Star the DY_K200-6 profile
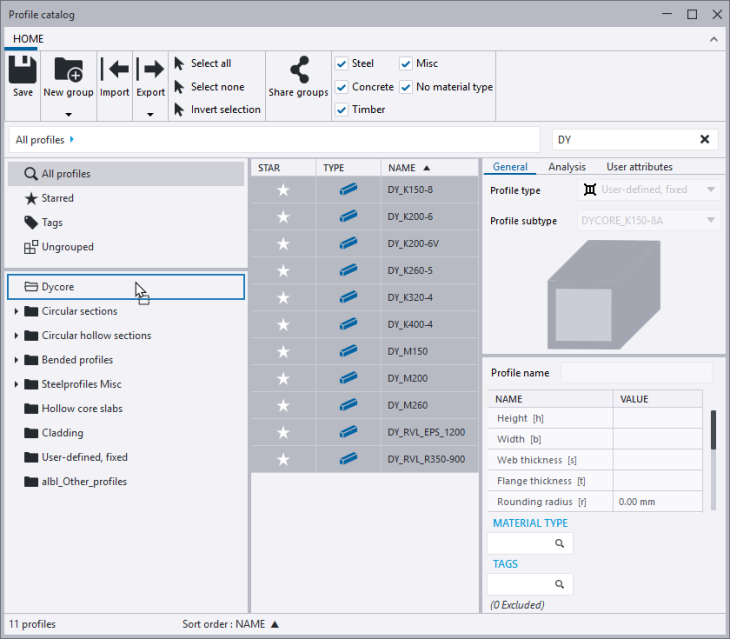This screenshot has height=639, width=730. pyautogui.click(x=283, y=217)
